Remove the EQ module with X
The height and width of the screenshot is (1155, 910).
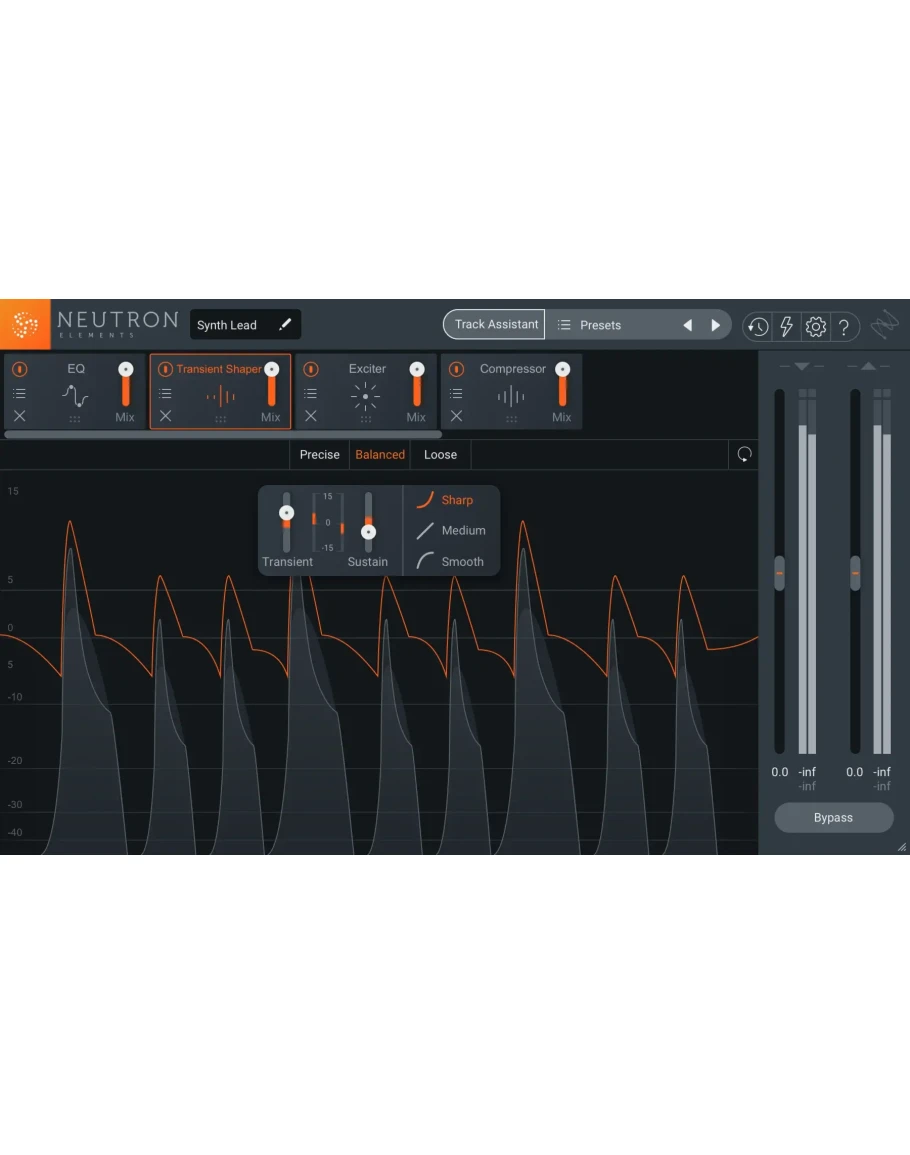[20, 416]
